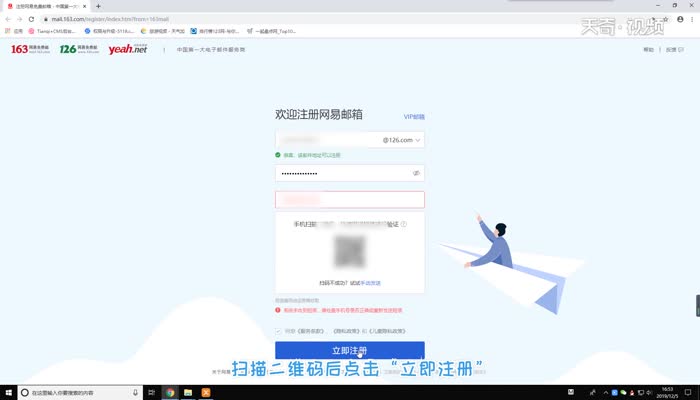This screenshot has width=700, height=400.
Task: Open the orange app in the taskbar
Action: [206, 392]
